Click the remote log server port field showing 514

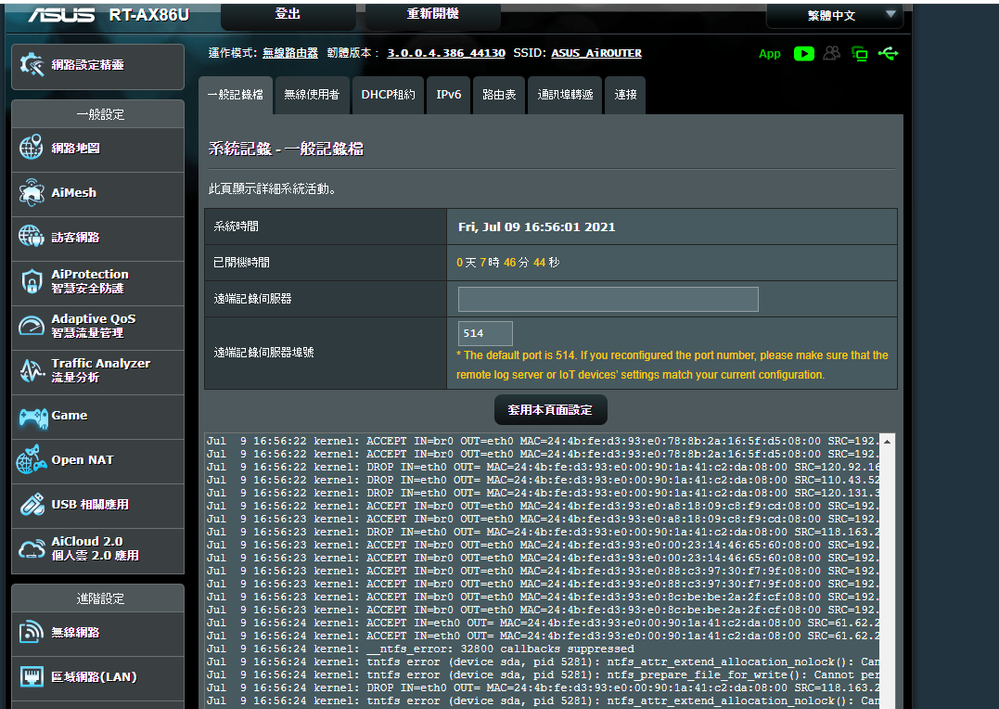click(485, 334)
